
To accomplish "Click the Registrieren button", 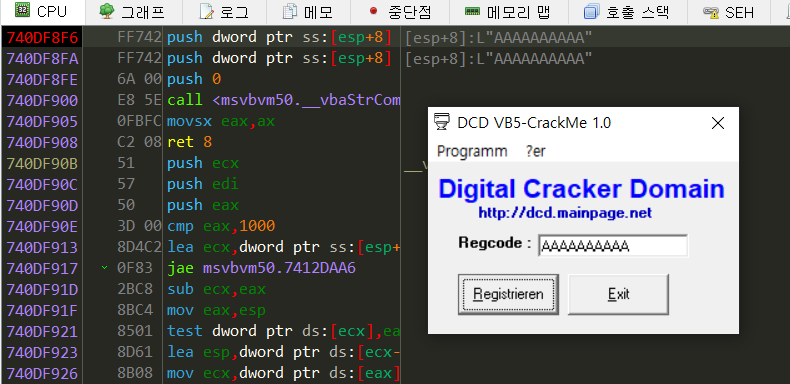I will (508, 294).
